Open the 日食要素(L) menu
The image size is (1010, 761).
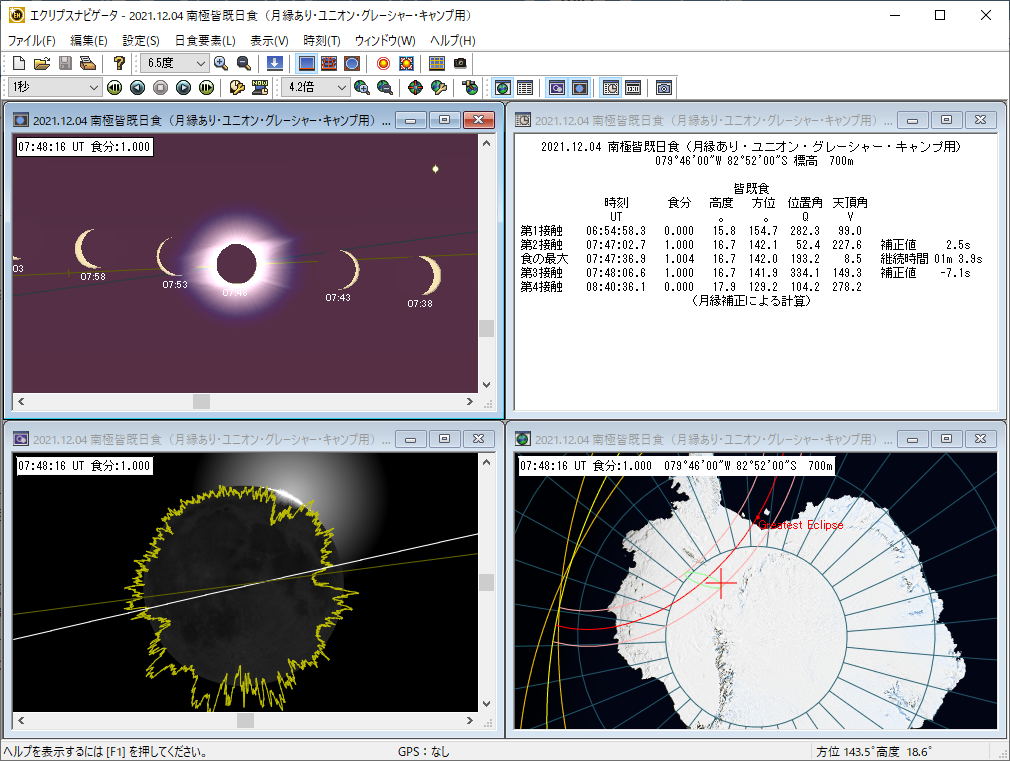[205, 41]
